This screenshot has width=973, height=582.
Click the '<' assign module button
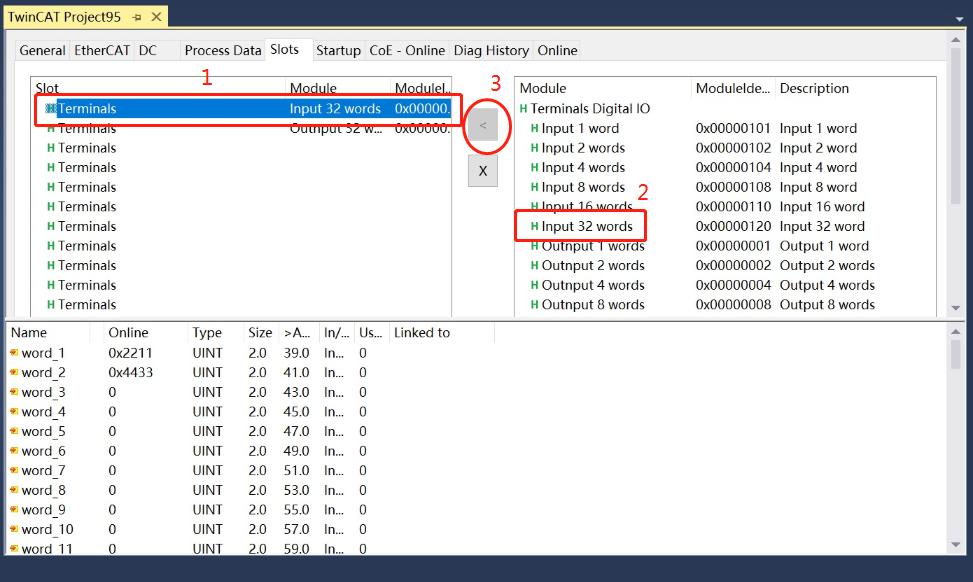pos(483,126)
